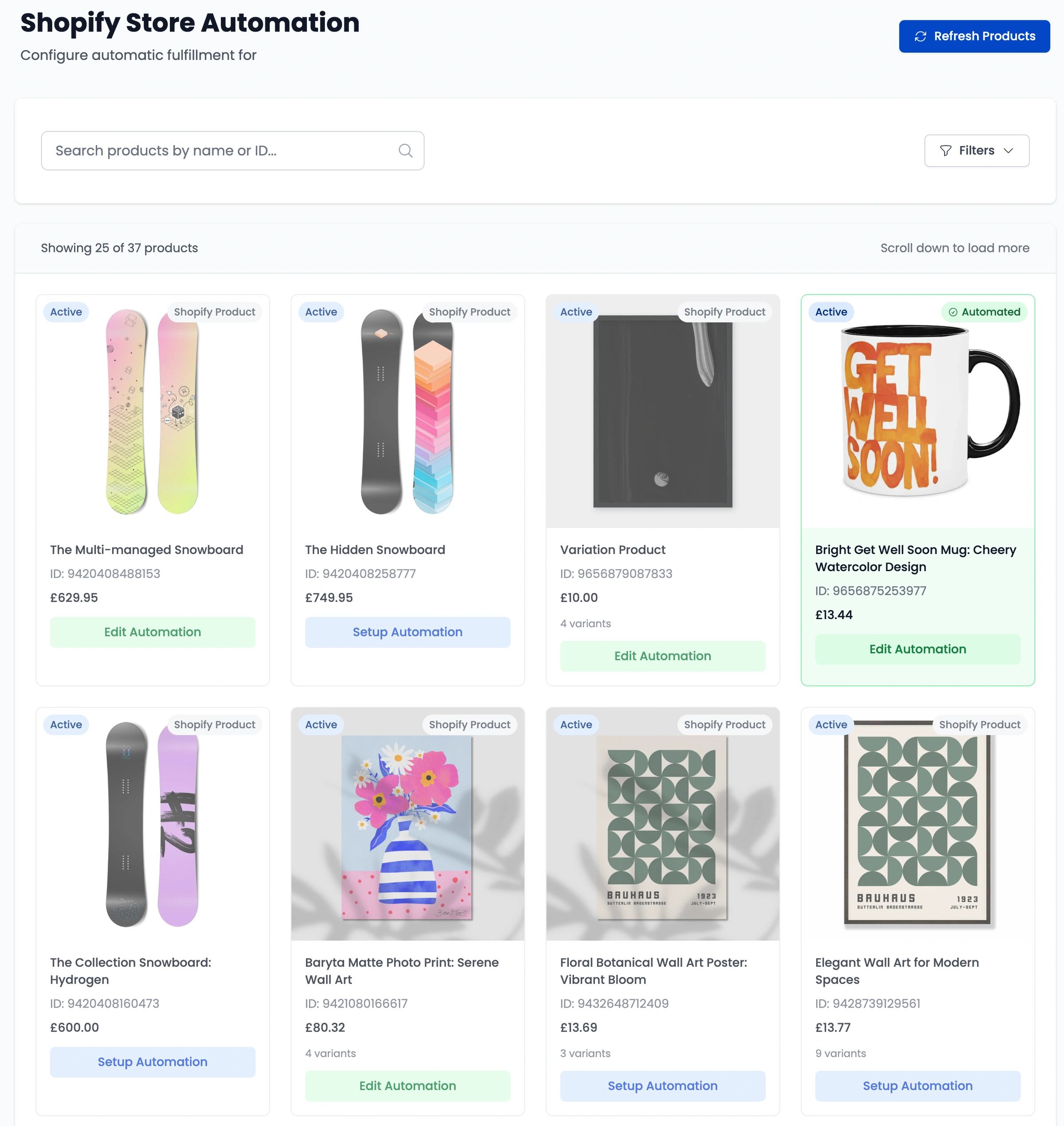Setup automation for Collection Snowboard: Hydrogen
This screenshot has height=1126, width=1064.
153,1061
